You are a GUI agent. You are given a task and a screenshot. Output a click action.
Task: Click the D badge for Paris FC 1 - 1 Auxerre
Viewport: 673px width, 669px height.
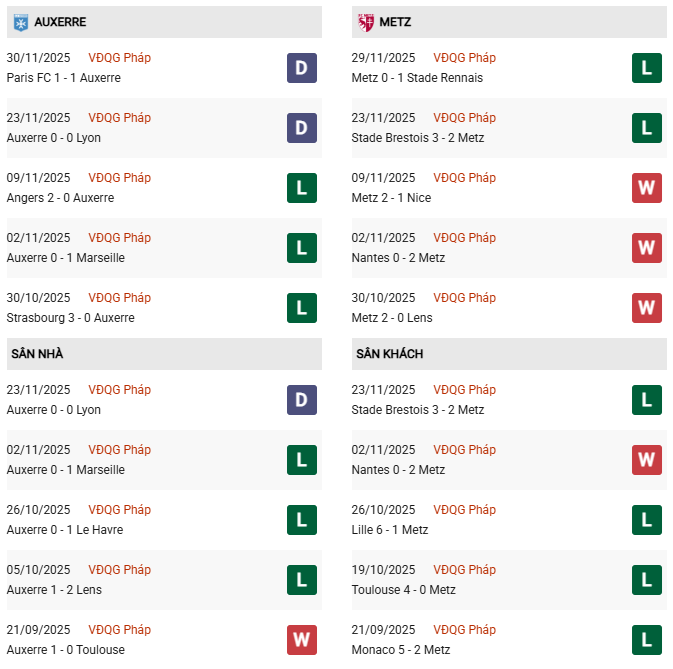(301, 68)
